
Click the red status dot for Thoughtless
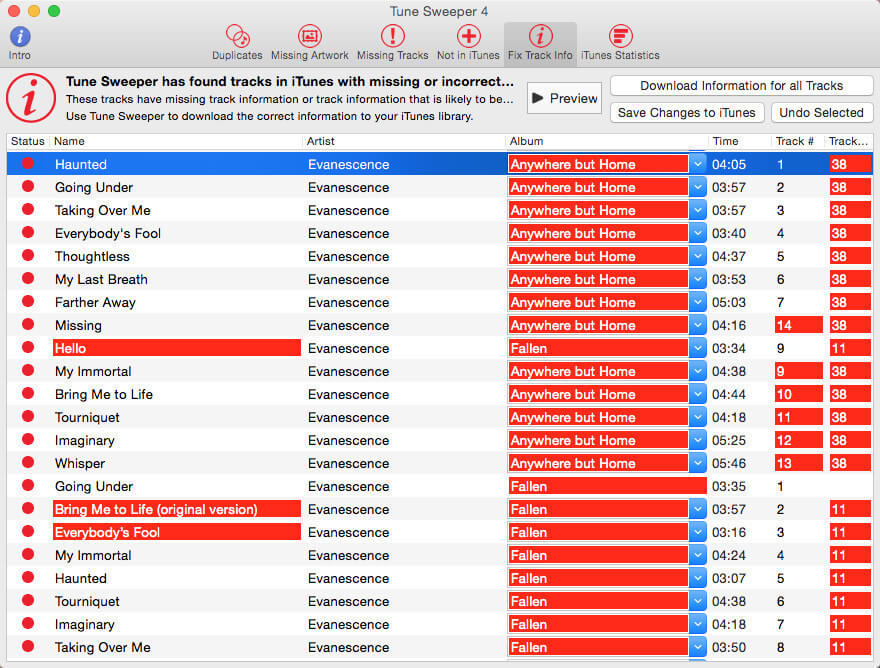[x=28, y=255]
